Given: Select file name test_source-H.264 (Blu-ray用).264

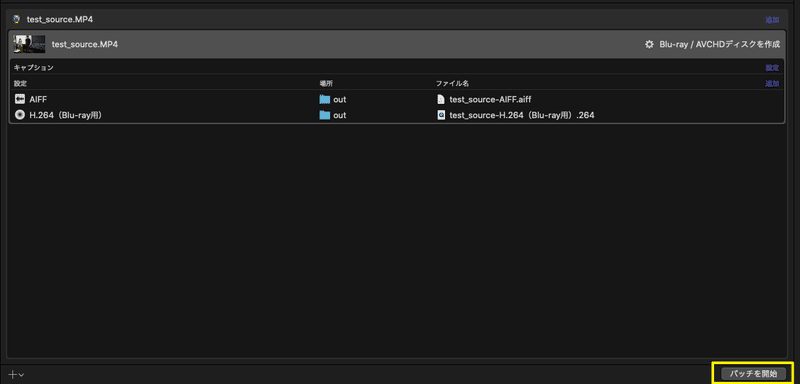Looking at the screenshot, I should (x=522, y=115).
